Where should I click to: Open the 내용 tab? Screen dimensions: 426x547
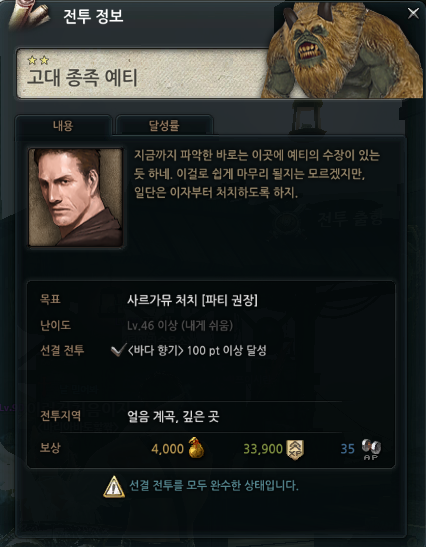63,125
